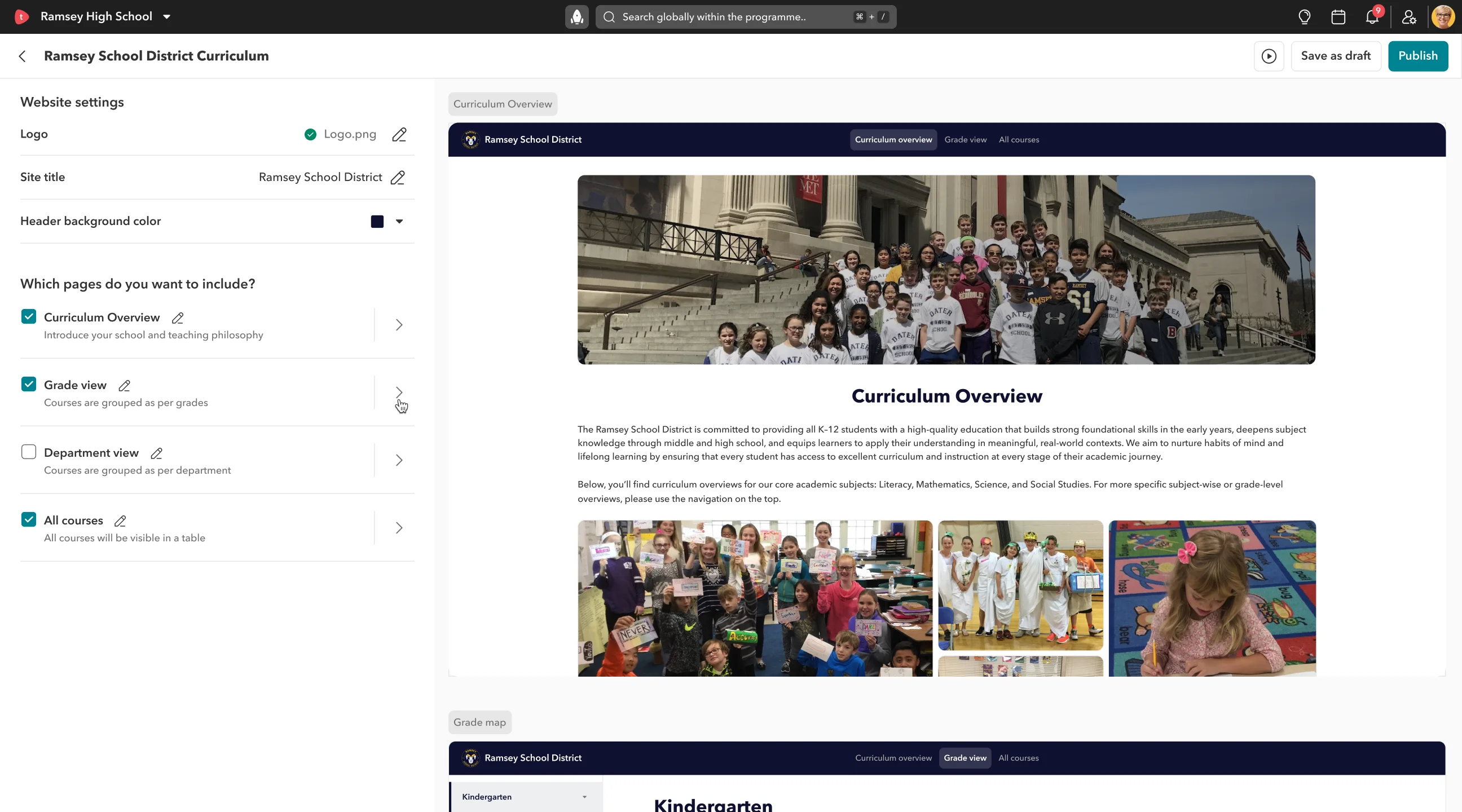The width and height of the screenshot is (1462, 812).
Task: Click 'Introduce your school and teaching philosophy' text
Action: [153, 335]
